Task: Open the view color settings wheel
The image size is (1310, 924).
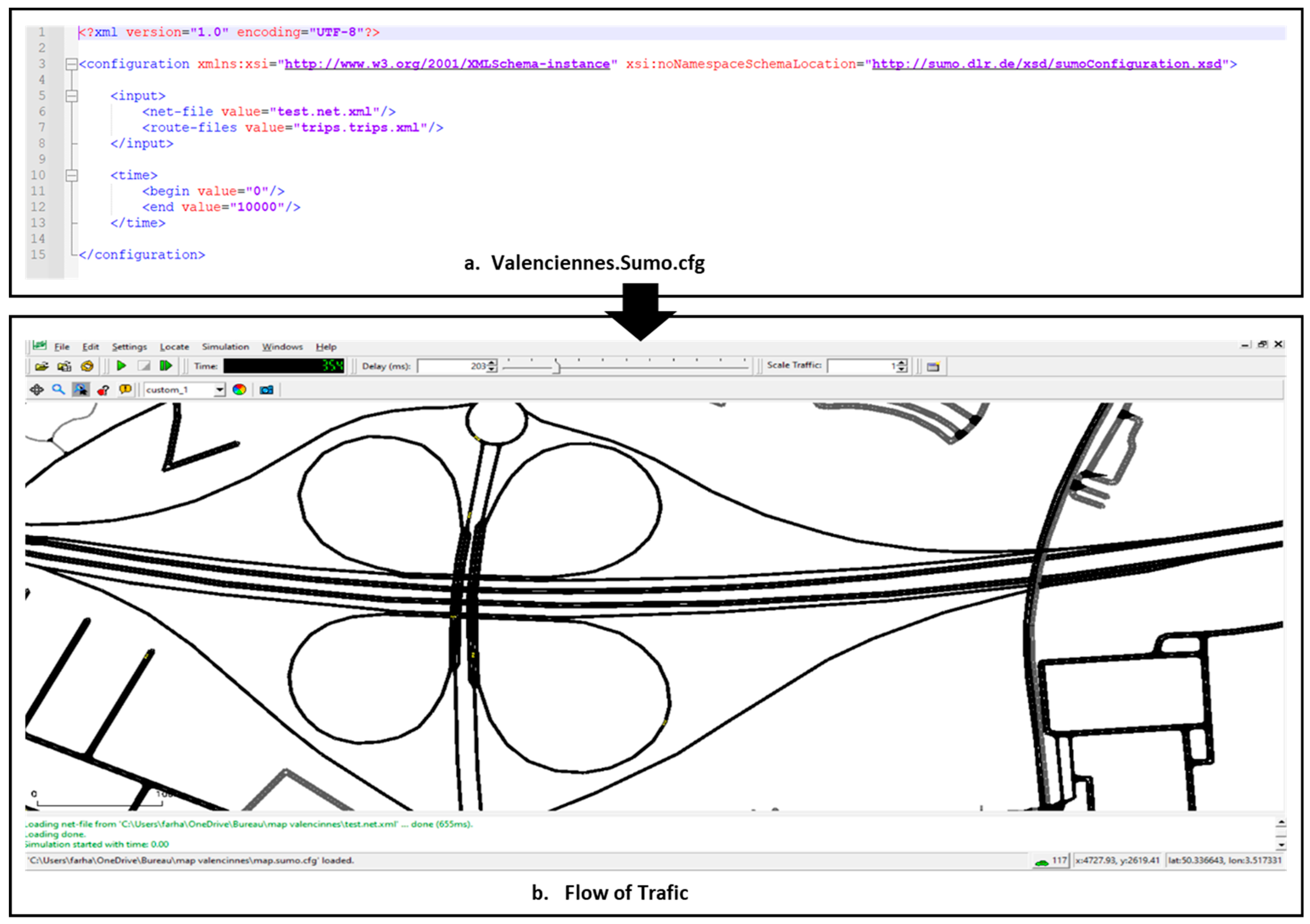Action: click(x=239, y=390)
